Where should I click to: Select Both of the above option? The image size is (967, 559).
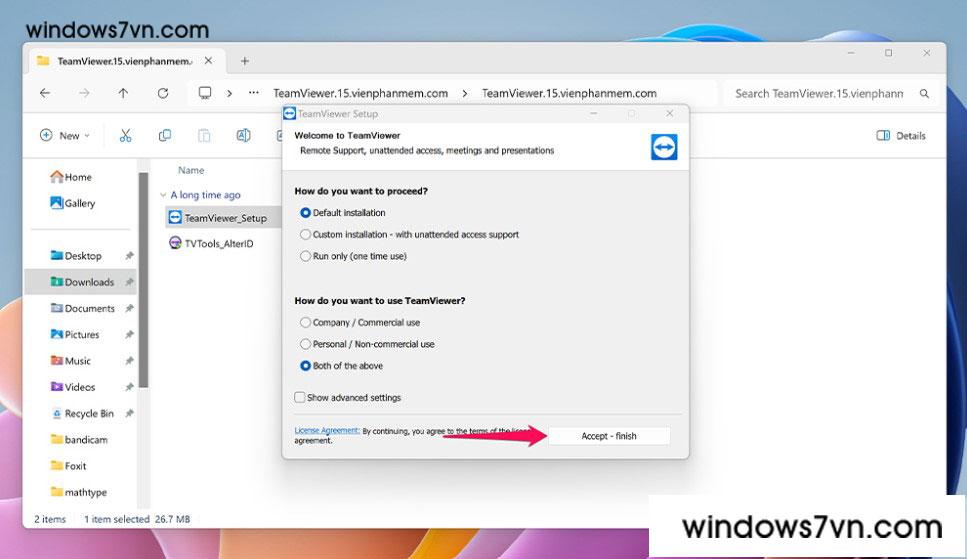pos(342,365)
